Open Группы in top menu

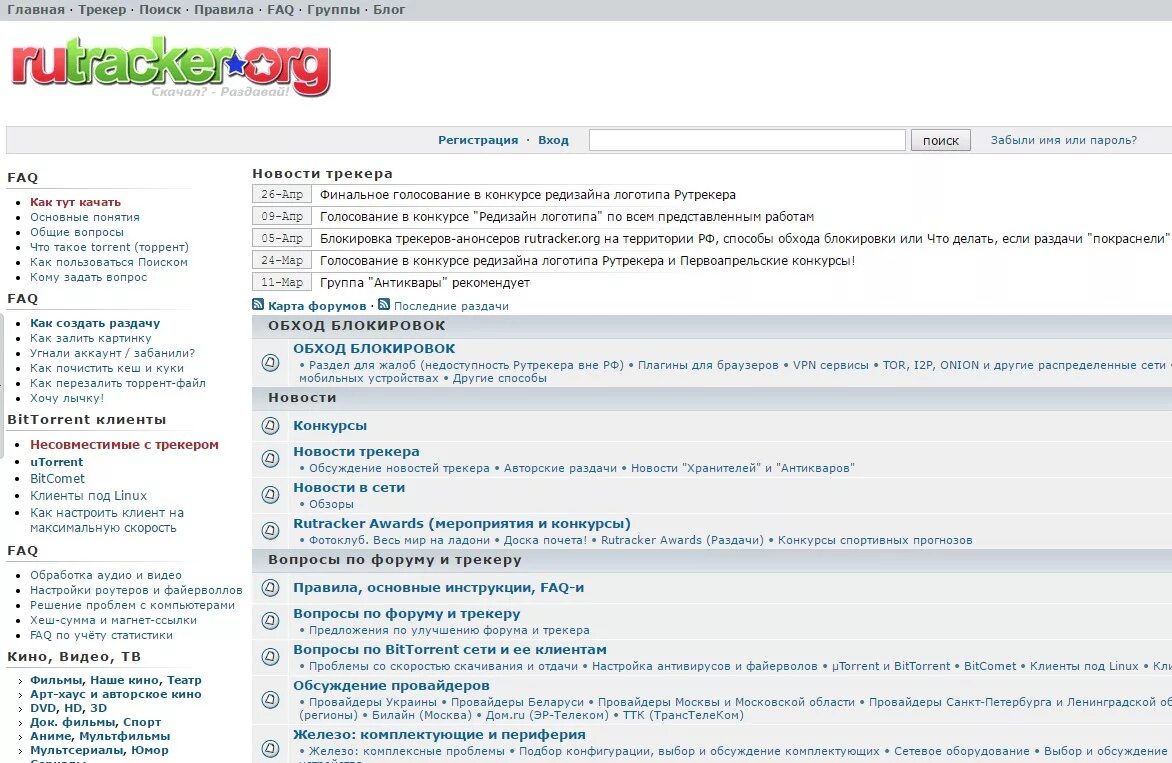333,10
